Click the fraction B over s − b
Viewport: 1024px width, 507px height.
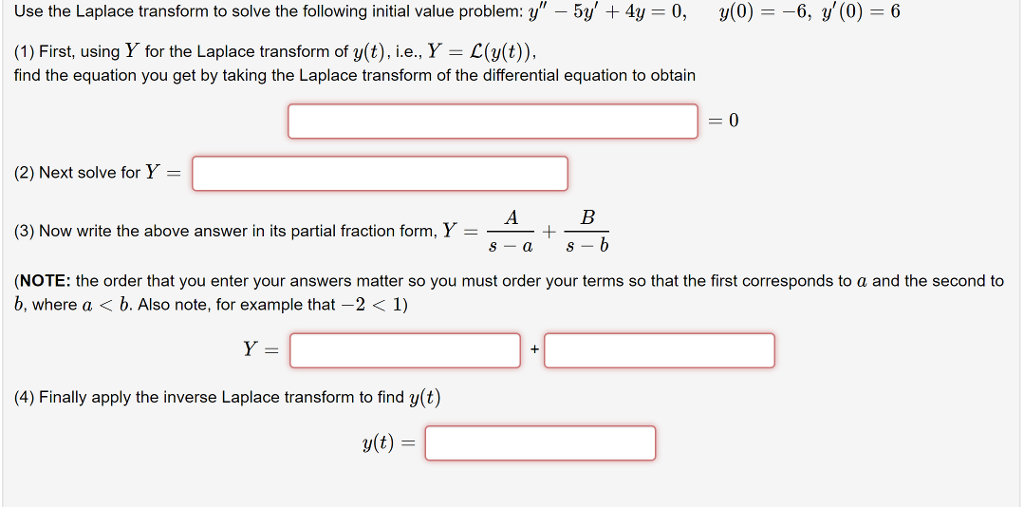click(x=586, y=231)
